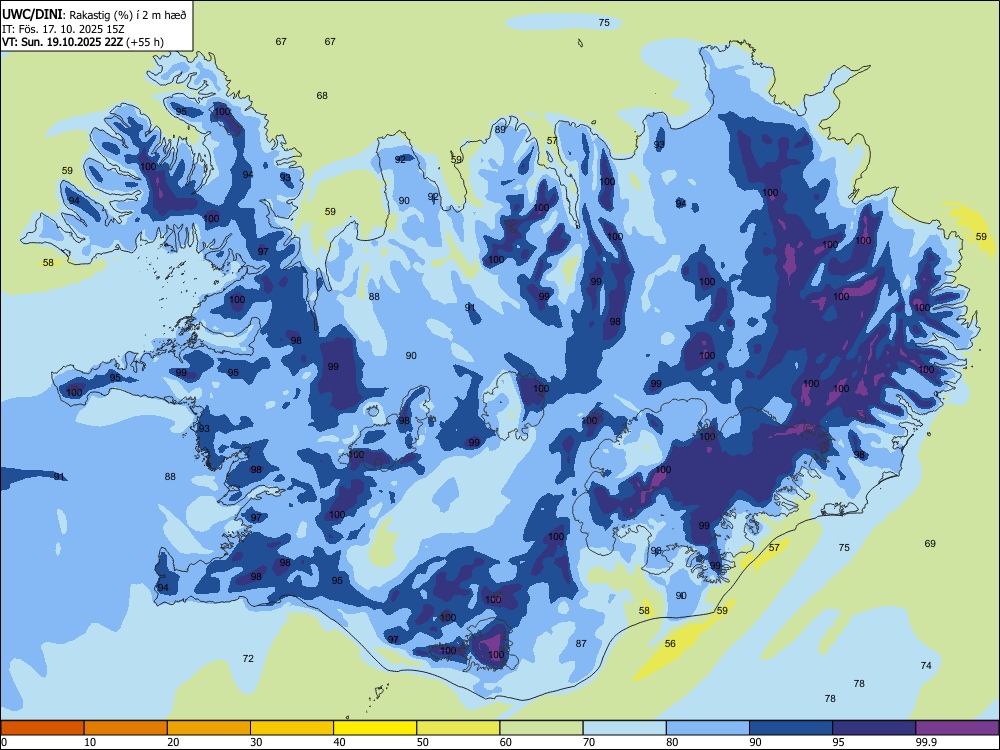Select the 70–80 pale blue legend swatch
Screen dimensions: 1000x750
(x=624, y=728)
